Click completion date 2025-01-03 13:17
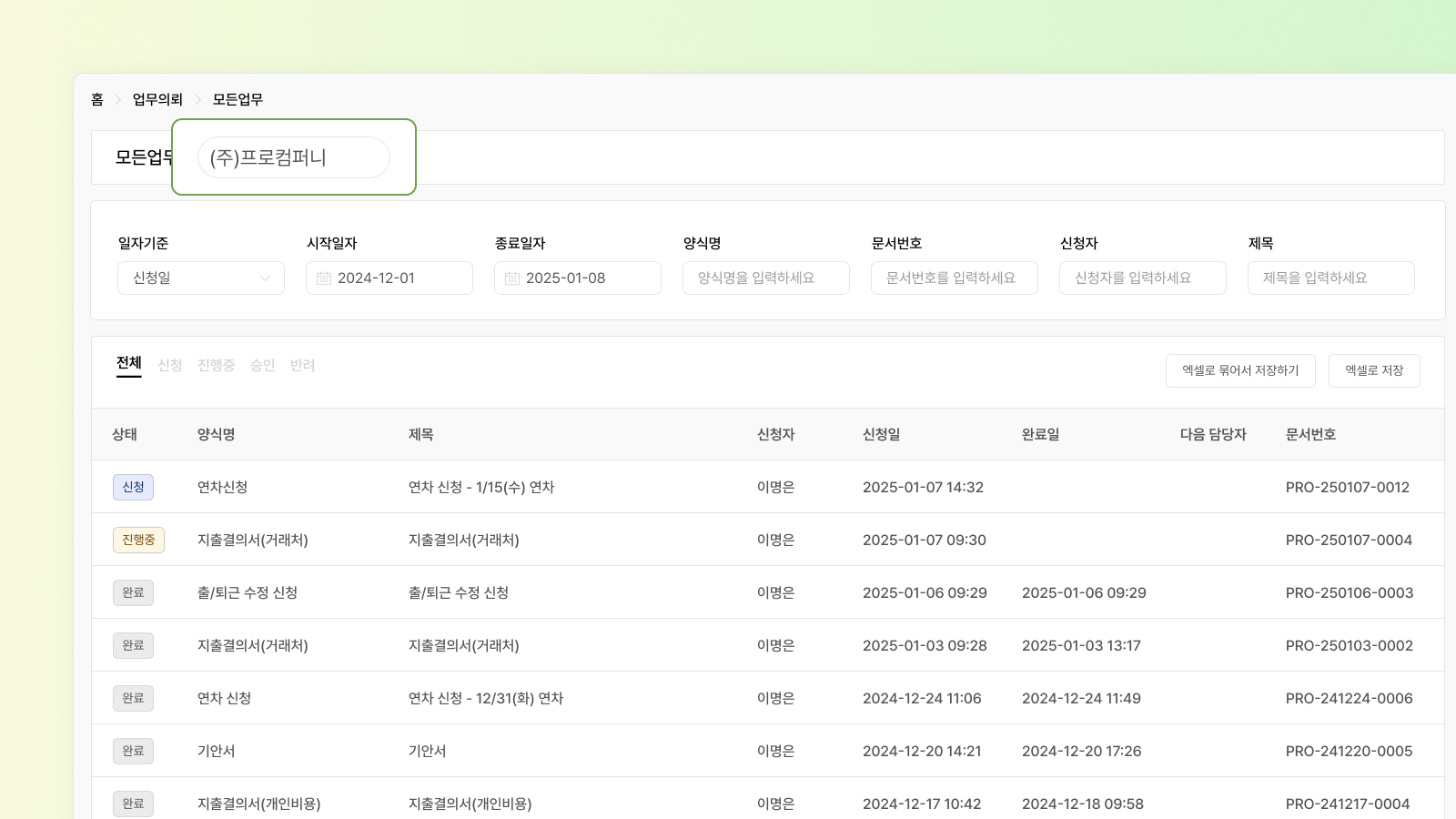1456x819 pixels. tap(1081, 645)
